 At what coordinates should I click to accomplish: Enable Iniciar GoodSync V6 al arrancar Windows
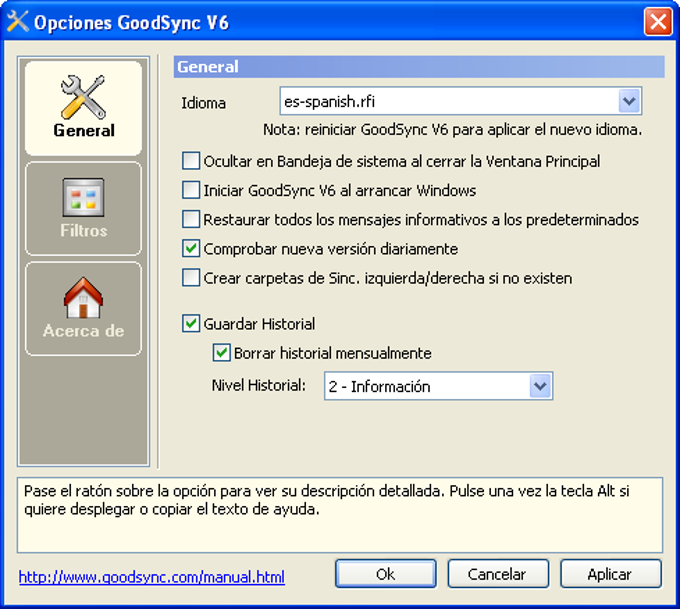(191, 190)
